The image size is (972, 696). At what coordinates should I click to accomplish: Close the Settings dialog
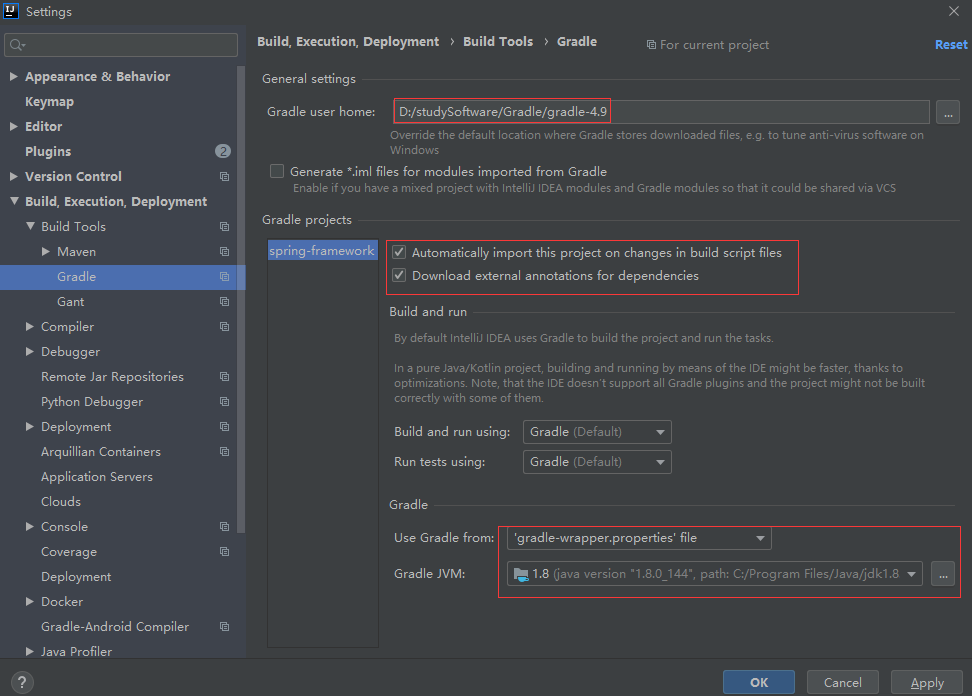[x=953, y=11]
